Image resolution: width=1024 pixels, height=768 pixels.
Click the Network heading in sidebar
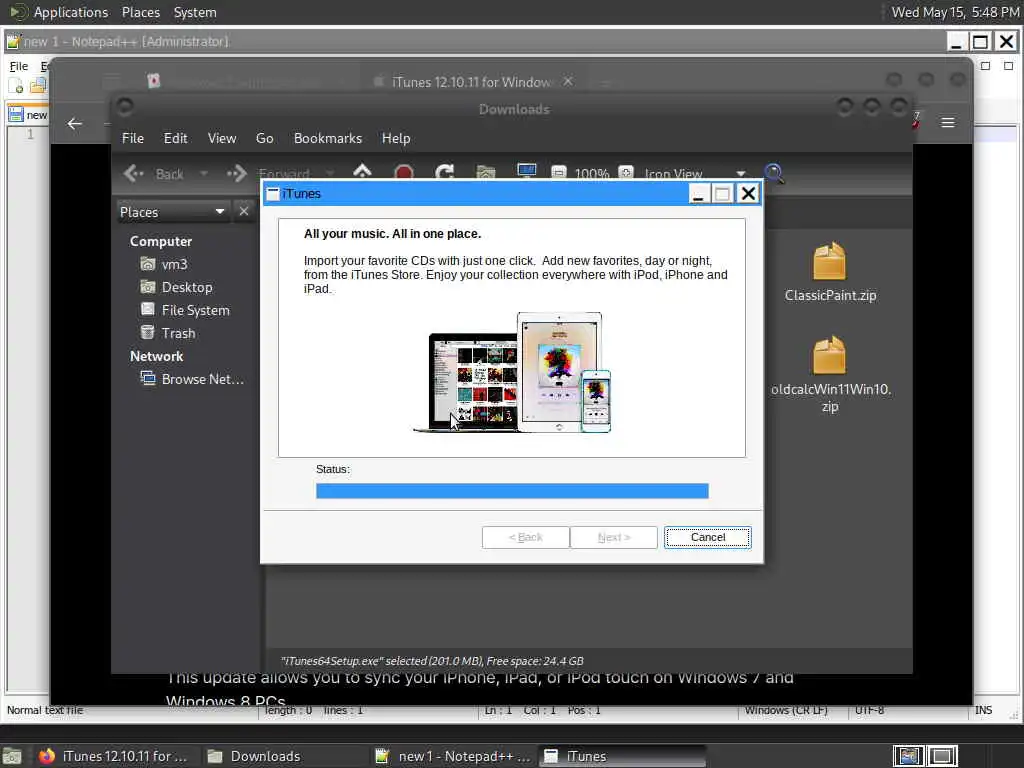click(x=156, y=357)
